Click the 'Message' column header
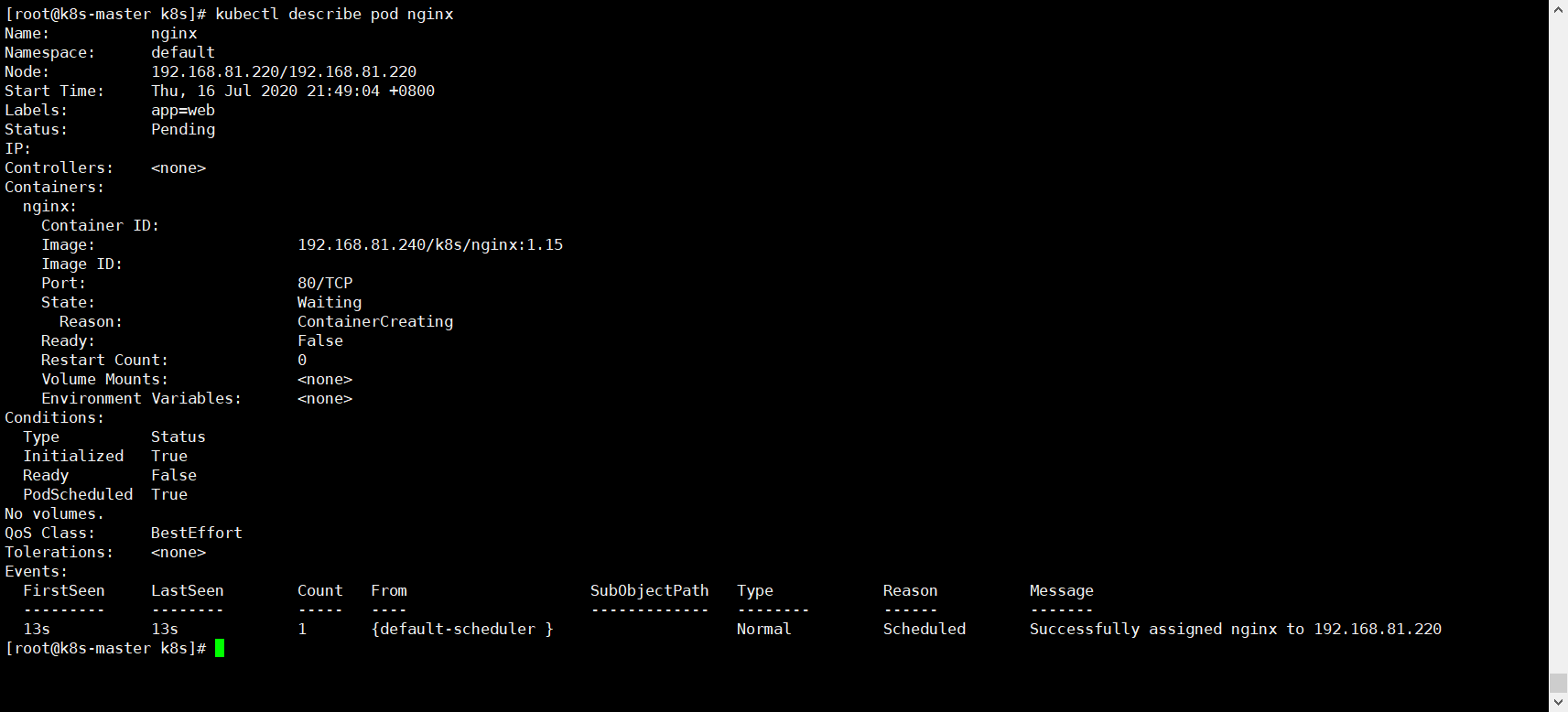Image resolution: width=1568 pixels, height=712 pixels. tap(1062, 590)
